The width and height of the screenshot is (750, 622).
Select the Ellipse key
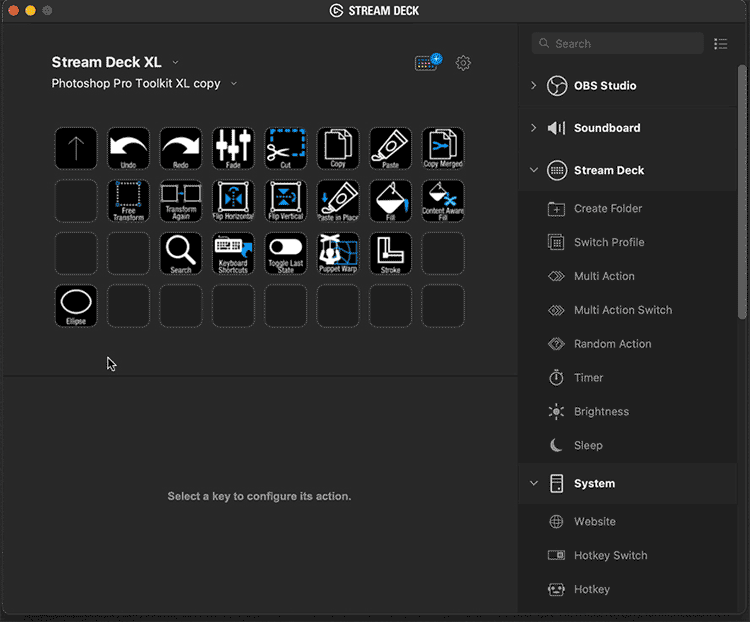point(76,306)
